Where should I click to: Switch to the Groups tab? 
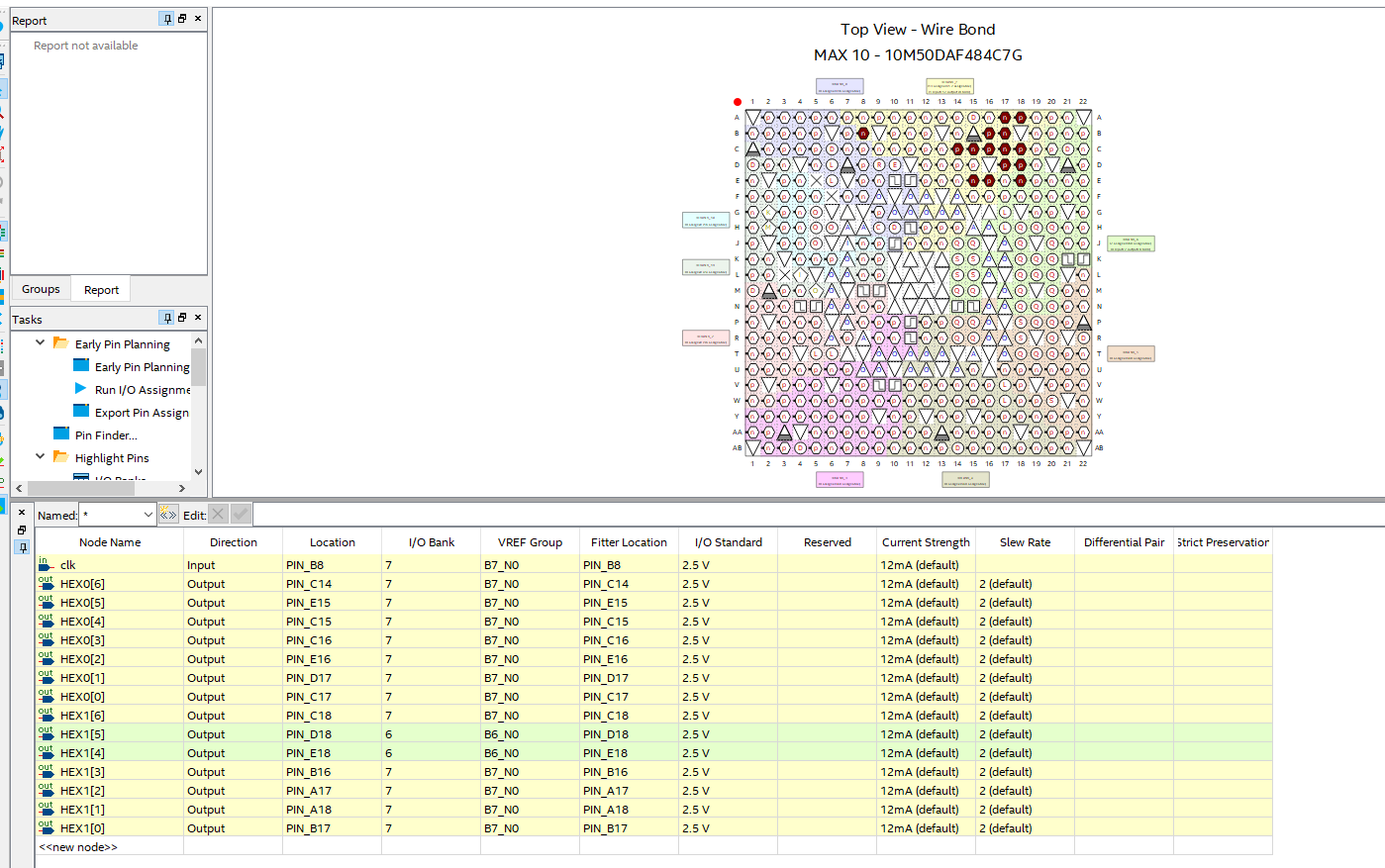[41, 289]
